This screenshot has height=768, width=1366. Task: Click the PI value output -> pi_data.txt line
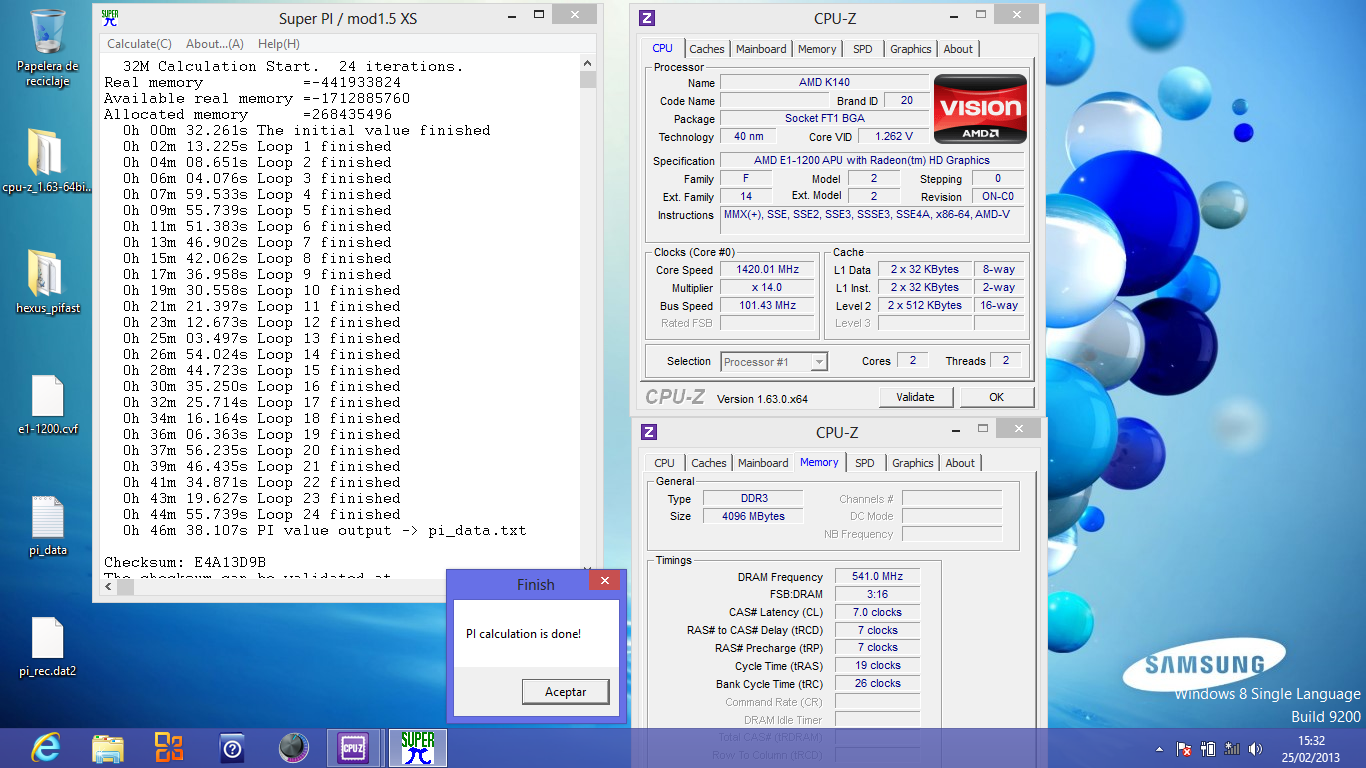point(325,530)
